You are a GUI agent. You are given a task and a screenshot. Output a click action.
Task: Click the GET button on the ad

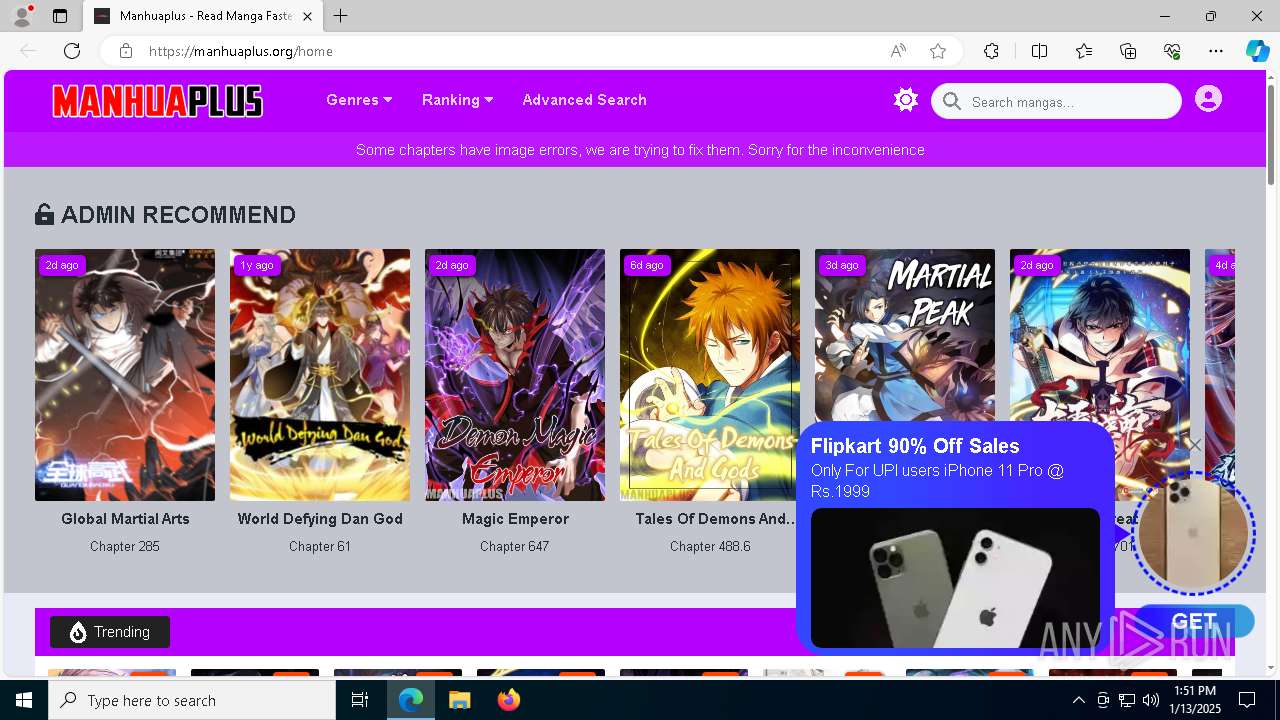pos(1194,621)
